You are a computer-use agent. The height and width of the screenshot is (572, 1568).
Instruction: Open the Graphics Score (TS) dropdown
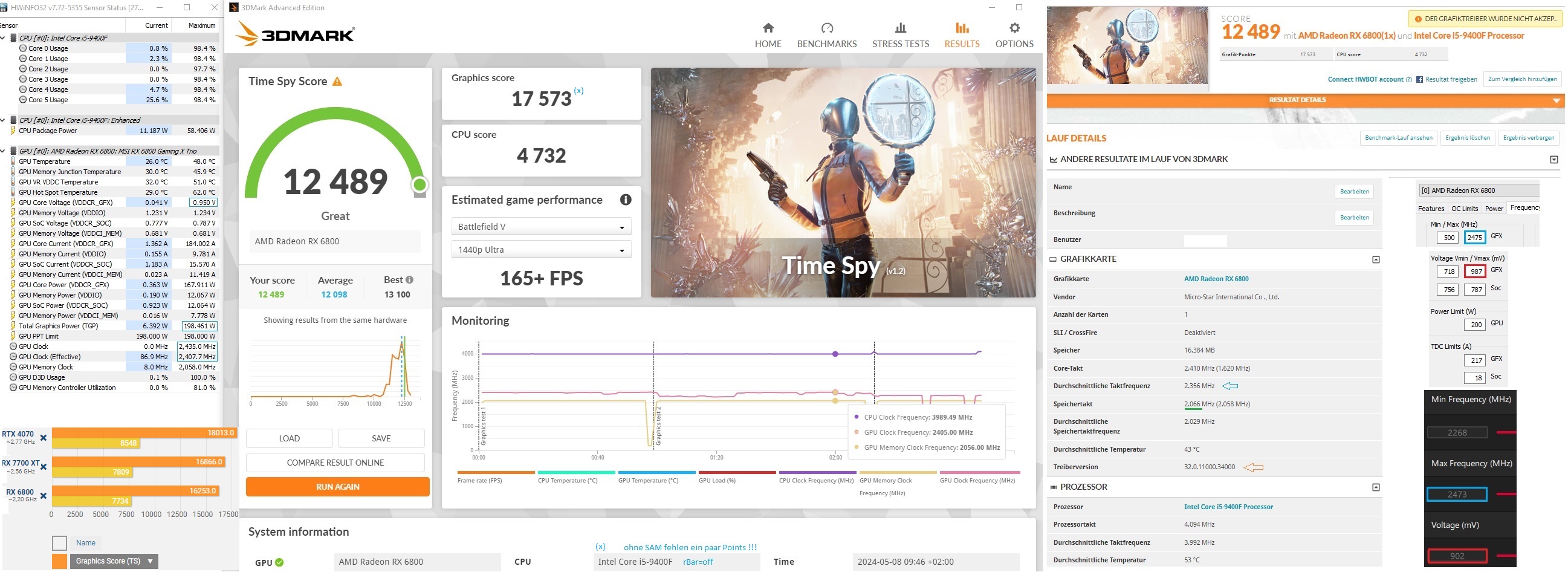[114, 561]
